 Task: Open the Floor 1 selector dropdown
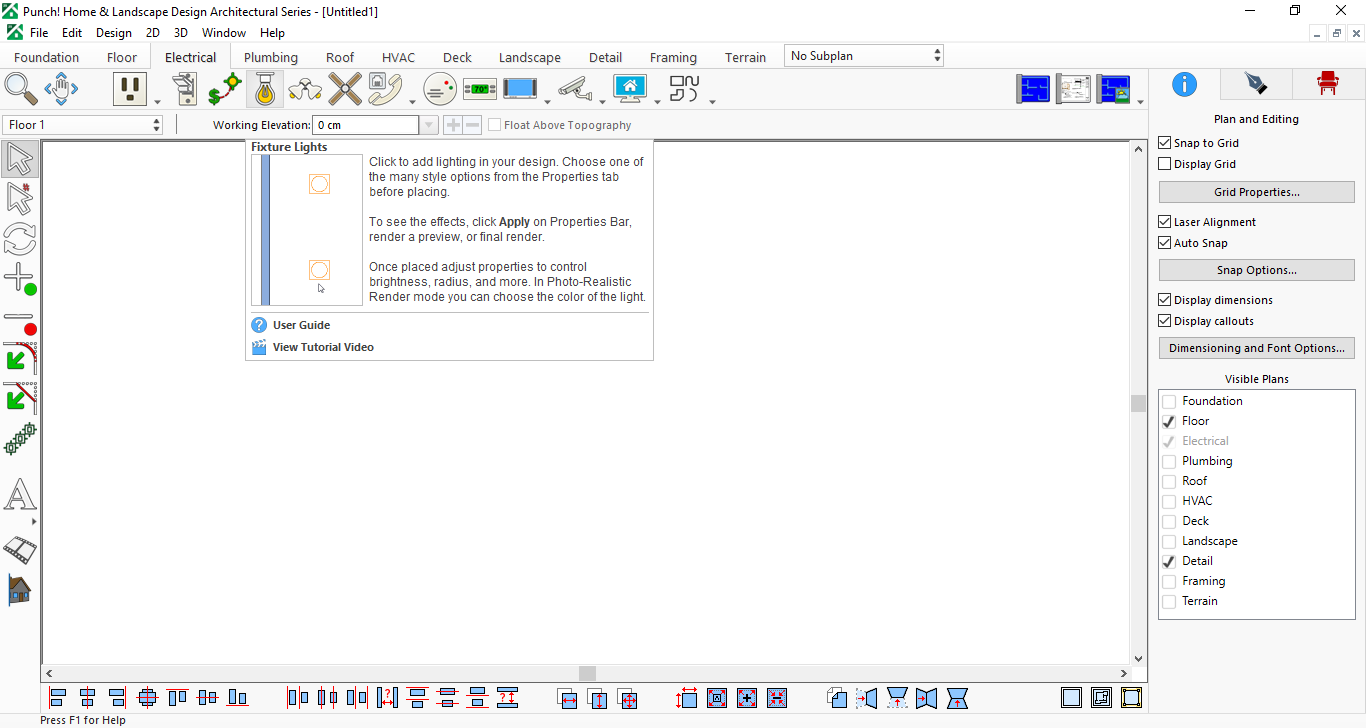pyautogui.click(x=82, y=125)
